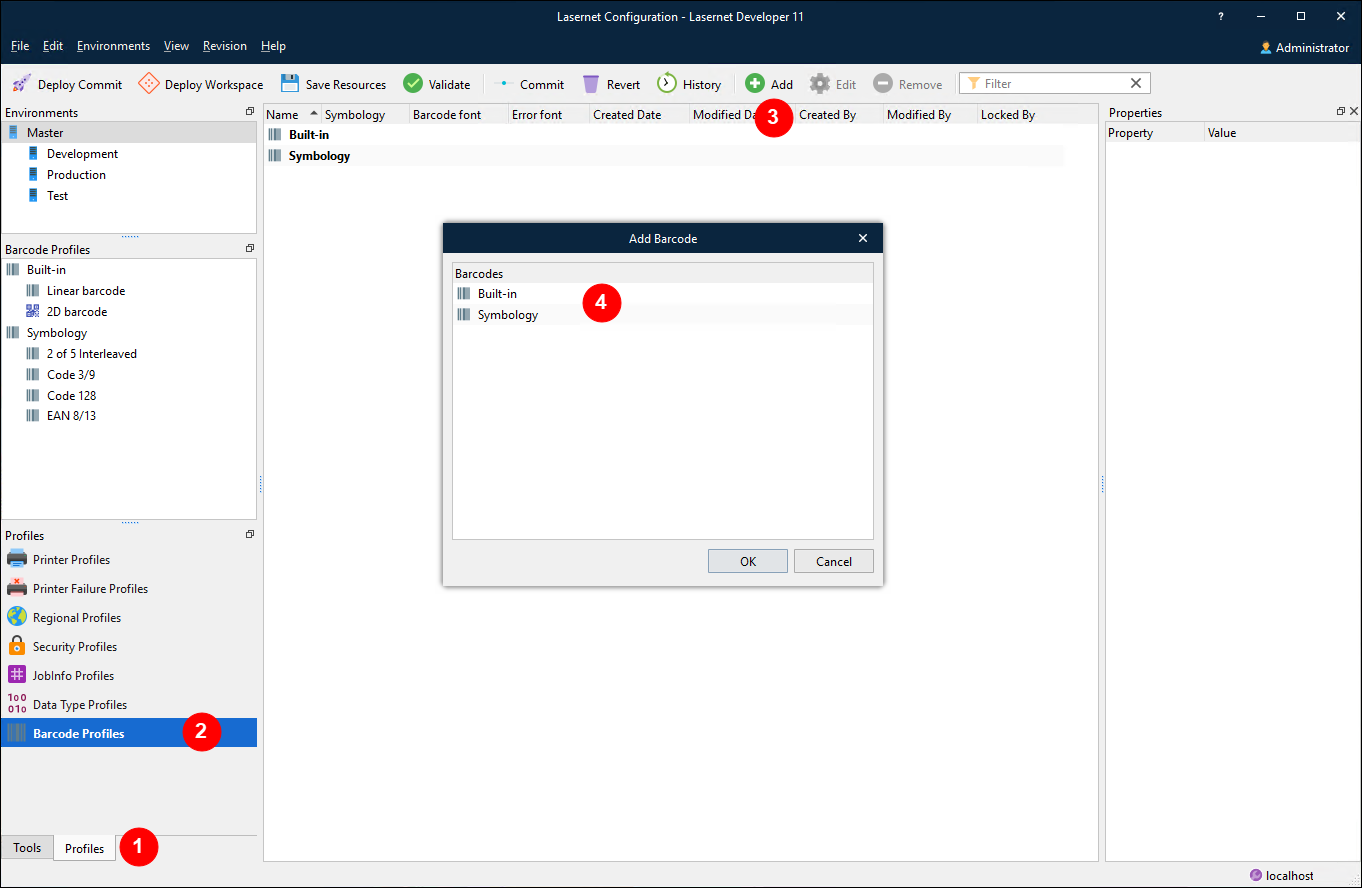Select 2 of 5 Interleaved barcode profile
The image size is (1362, 888).
tap(92, 353)
